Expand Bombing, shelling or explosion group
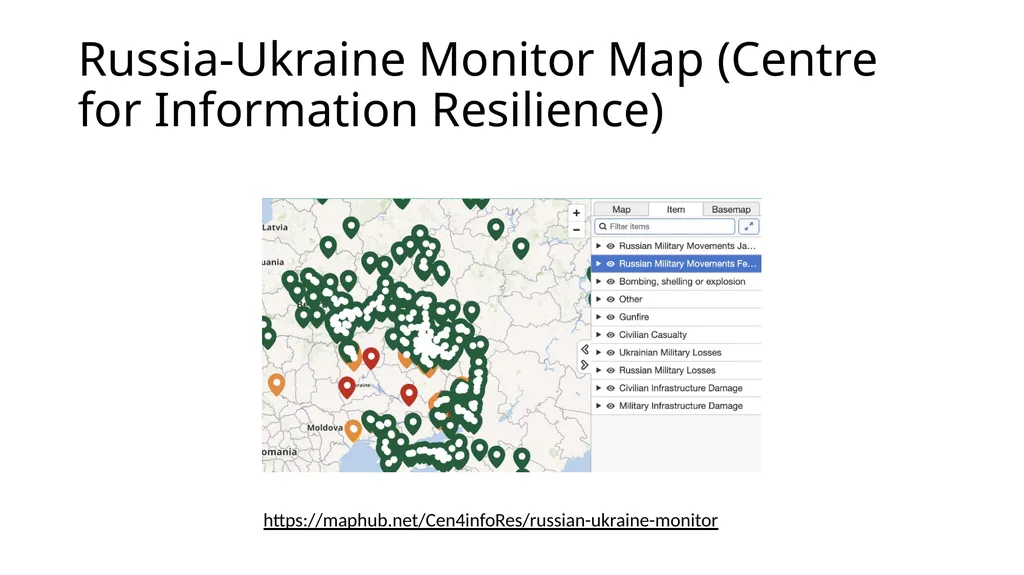 [598, 282]
